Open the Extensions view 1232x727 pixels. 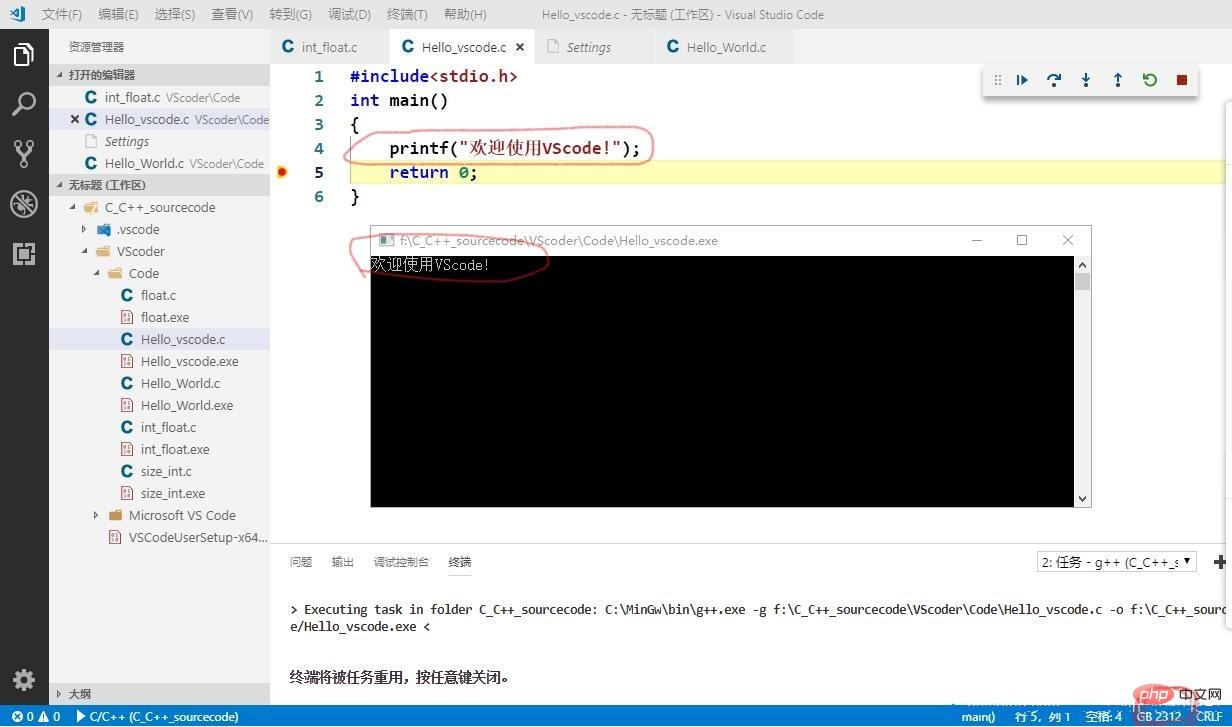pyautogui.click(x=24, y=254)
